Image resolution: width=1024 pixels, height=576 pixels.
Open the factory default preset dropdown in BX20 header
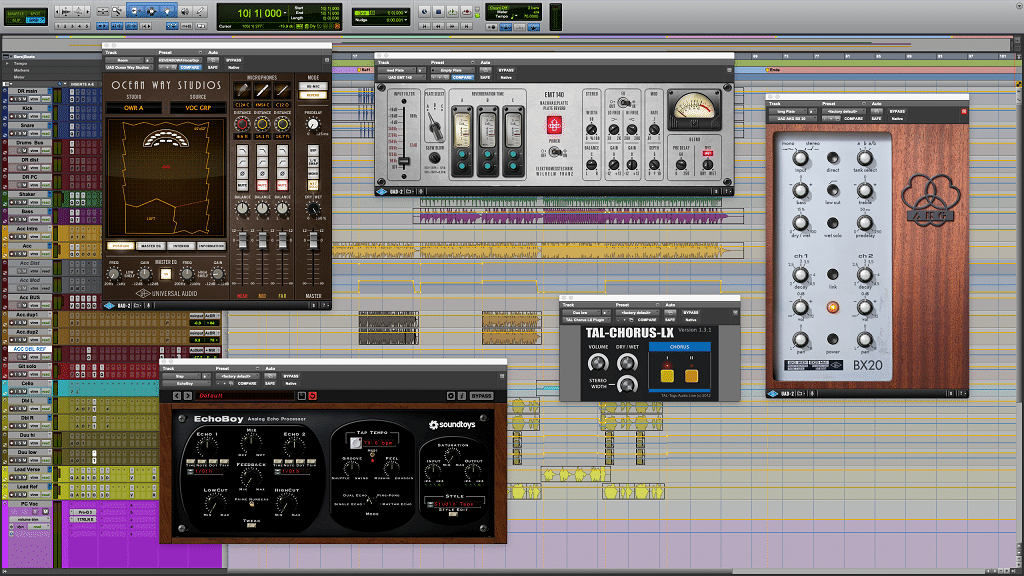pyautogui.click(x=842, y=112)
